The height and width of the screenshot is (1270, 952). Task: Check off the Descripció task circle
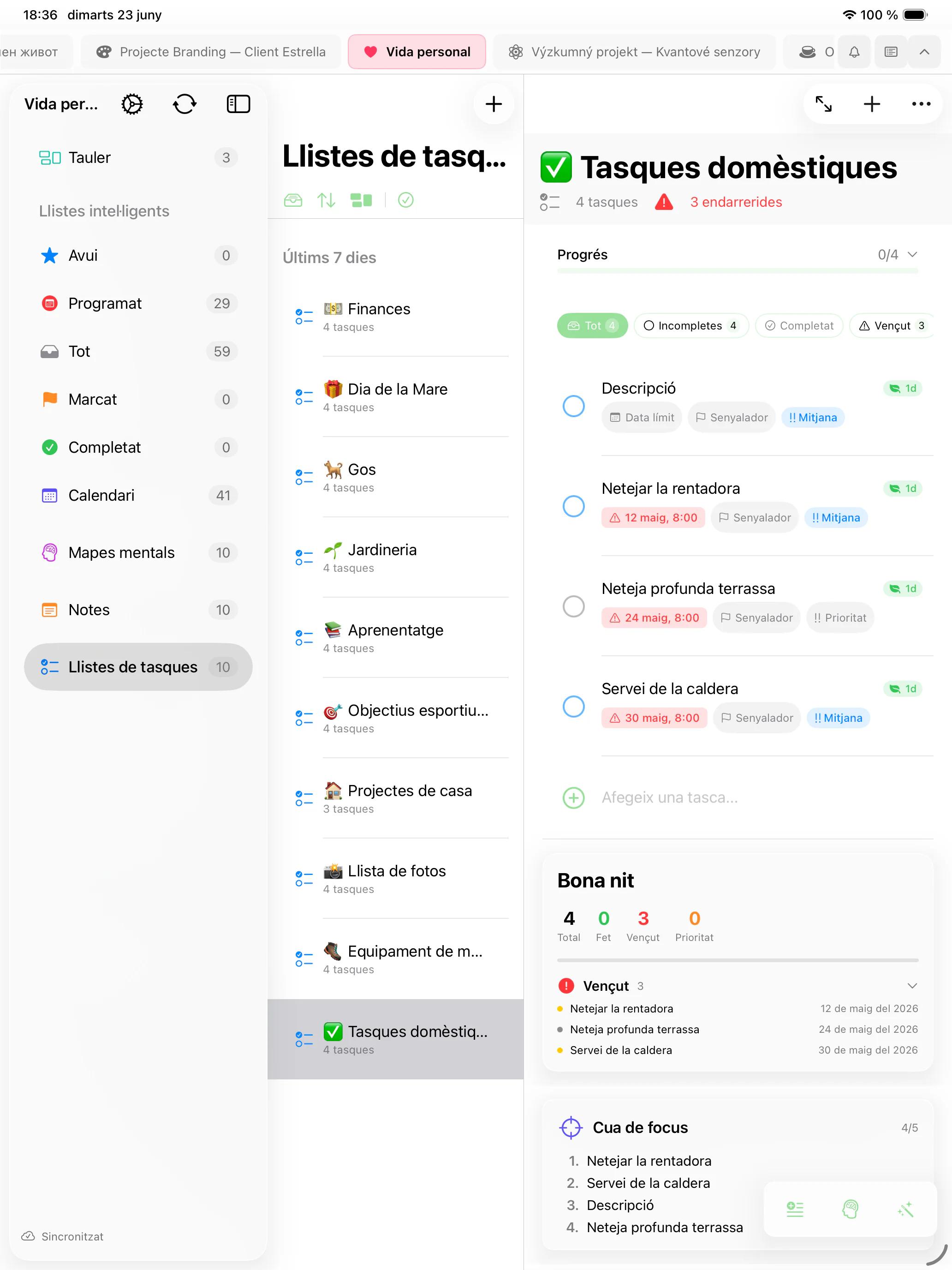[x=573, y=406]
